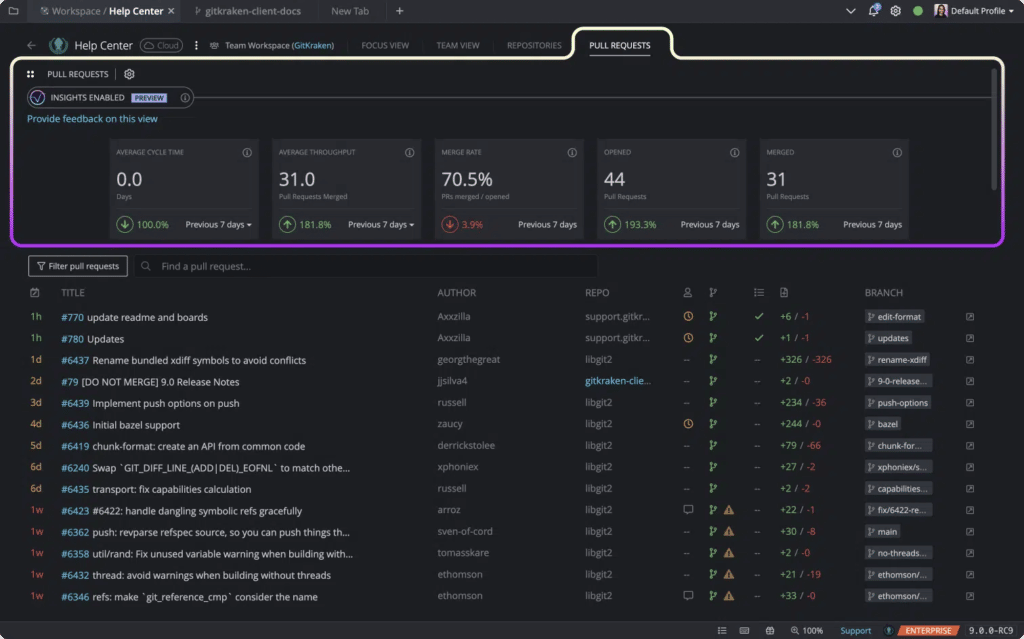Click the insights panel vertical scrollbar
This screenshot has width=1024, height=639.
[x=994, y=129]
